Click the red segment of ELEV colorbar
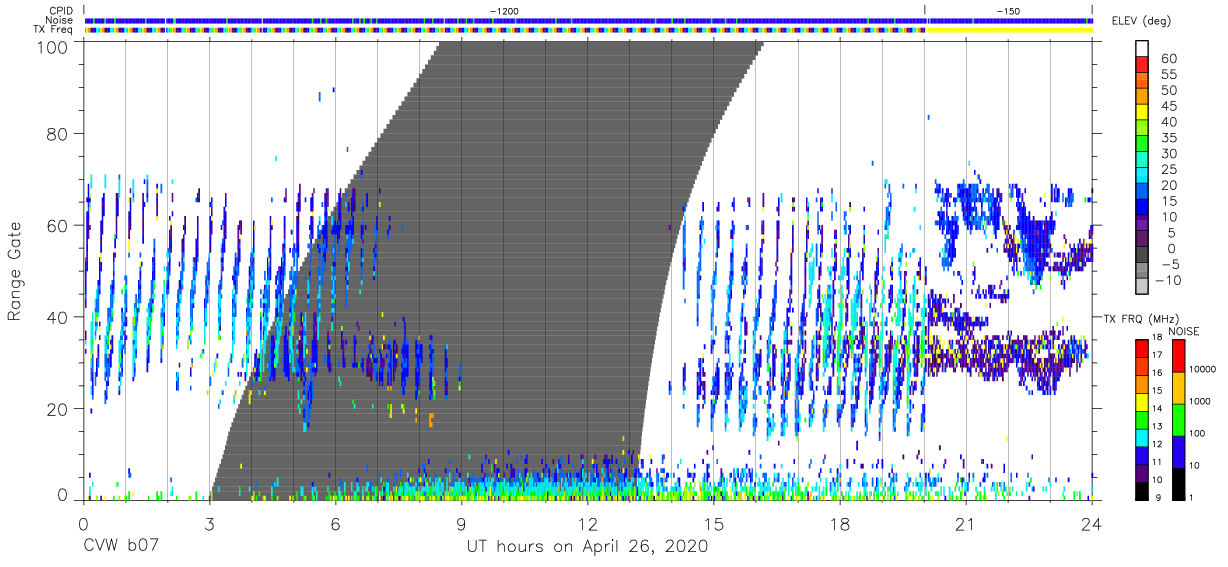 1142,64
